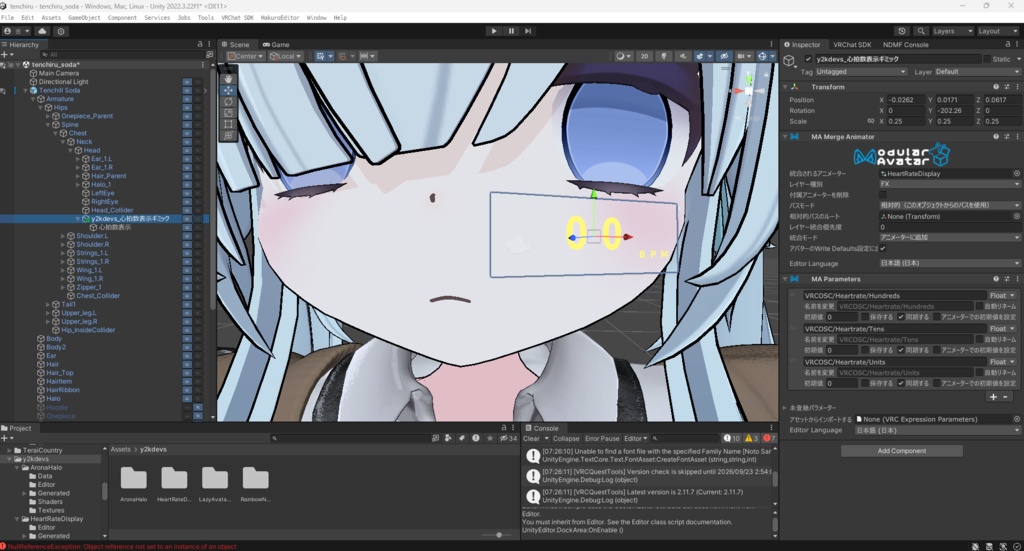Screen dimensions: 1024x551
Task: Select the Hand view tool in the Scene
Action: 228,78
